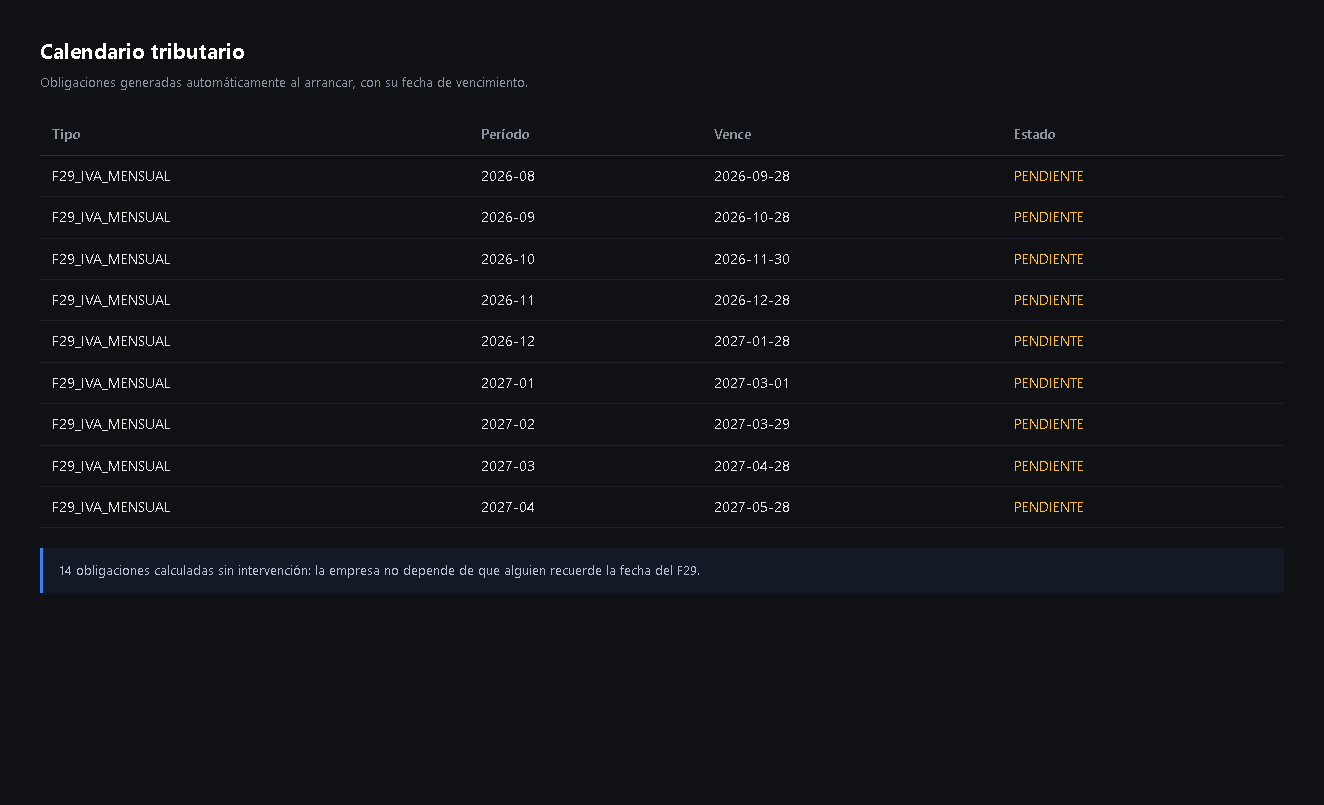Select PENDIENTE status for period 2027-03
Viewport: 1324px width, 805px height.
(1049, 466)
